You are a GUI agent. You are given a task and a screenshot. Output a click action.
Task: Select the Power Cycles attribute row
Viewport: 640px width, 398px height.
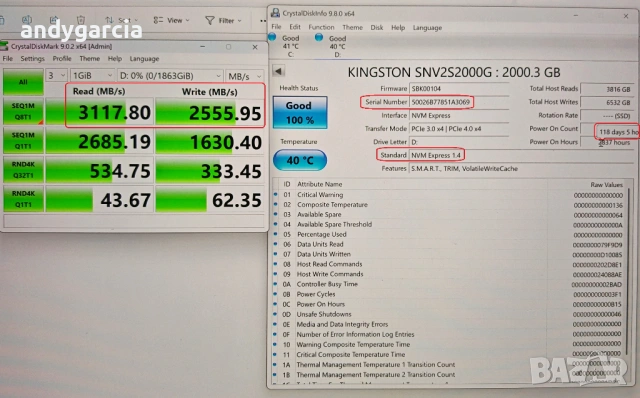(449, 294)
